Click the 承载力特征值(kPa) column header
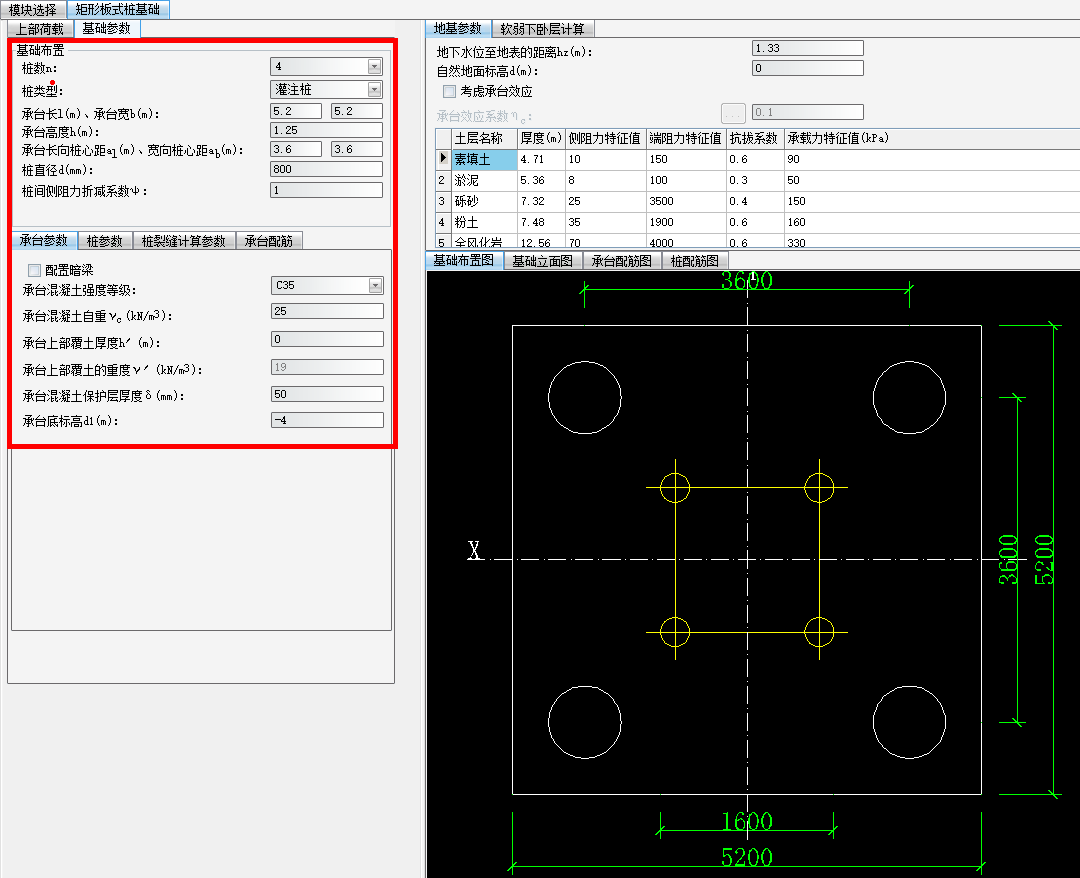 point(932,138)
